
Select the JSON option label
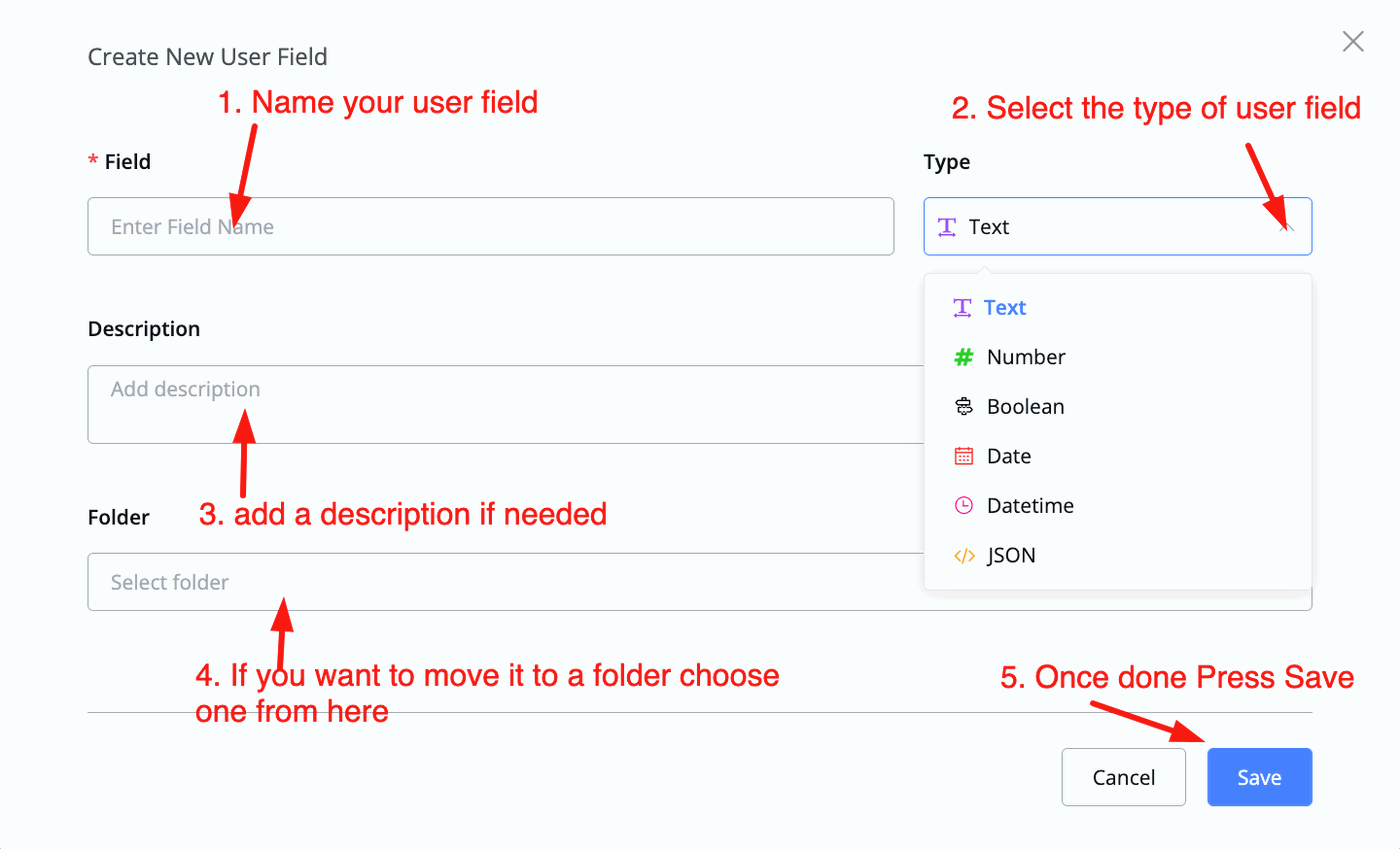[x=1011, y=556]
